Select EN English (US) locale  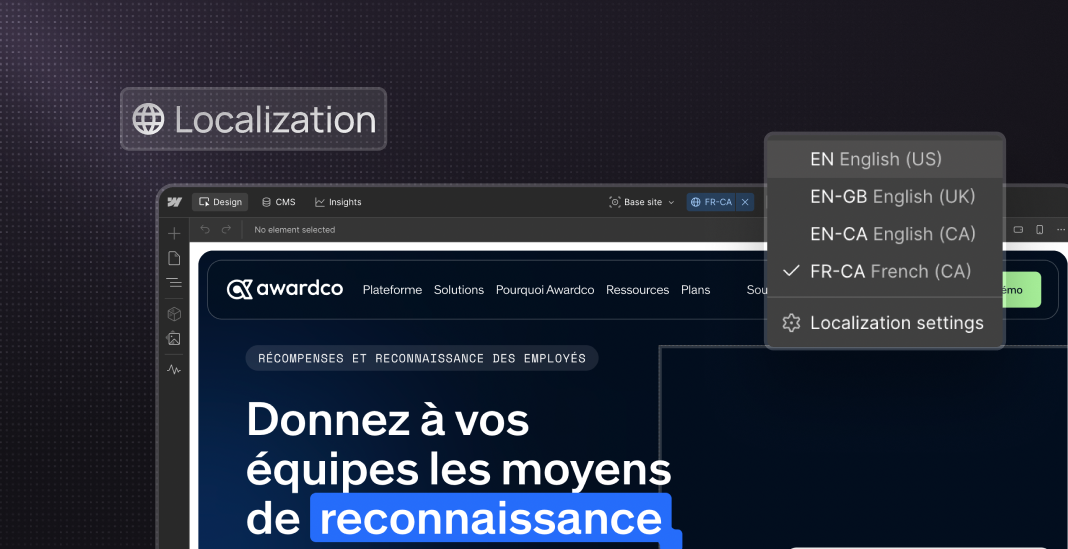click(885, 159)
